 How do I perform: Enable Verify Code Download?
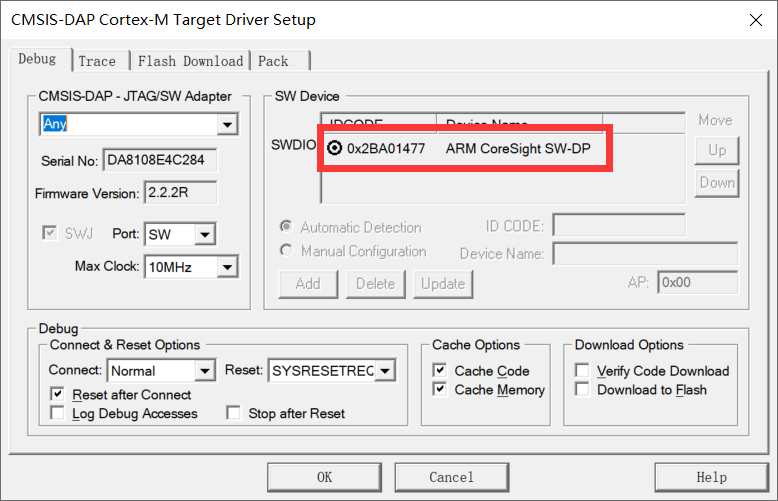tap(583, 371)
